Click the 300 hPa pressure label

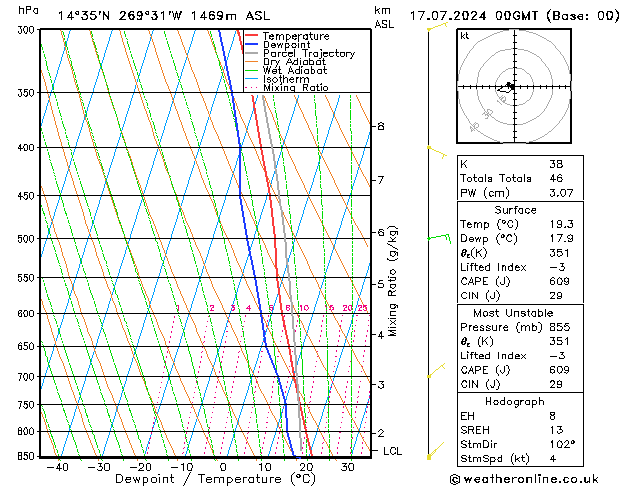click(x=28, y=30)
